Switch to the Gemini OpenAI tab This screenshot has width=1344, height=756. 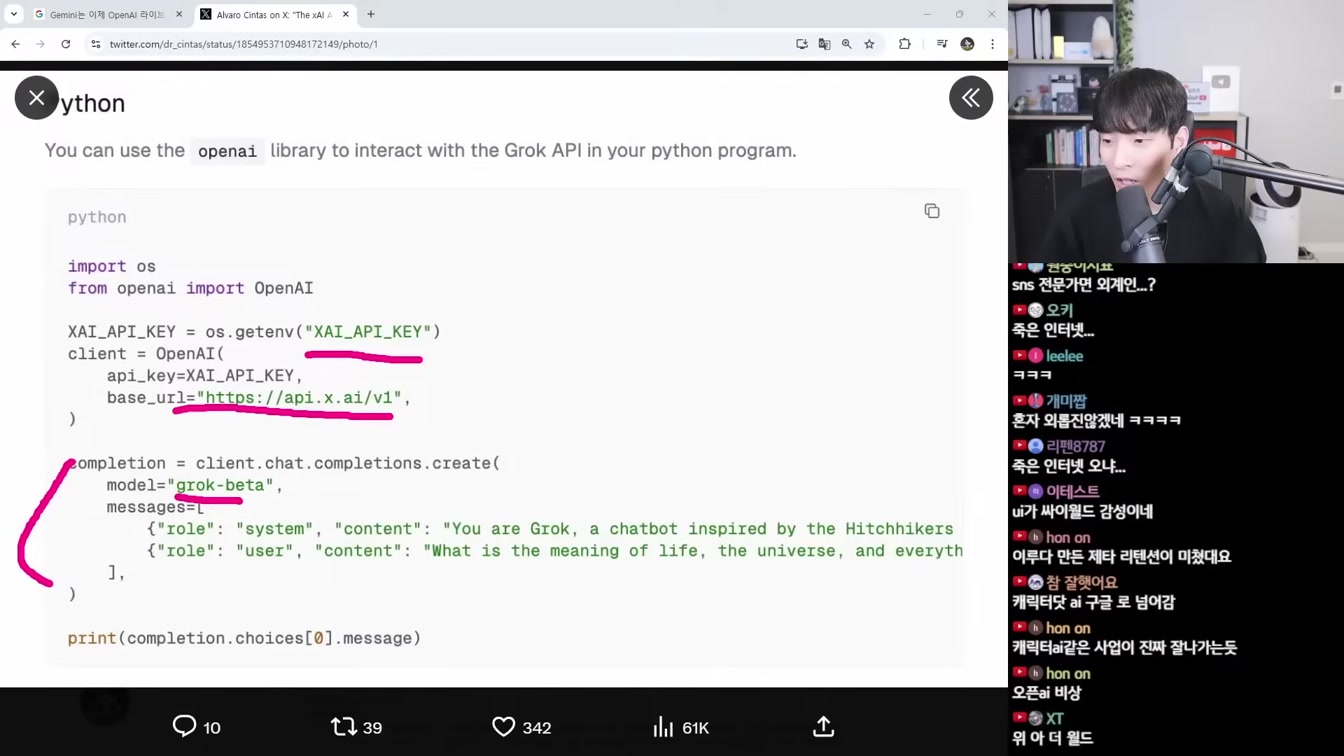[x=107, y=14]
